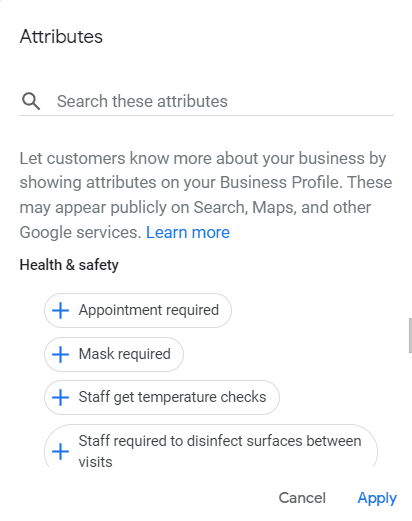
Task: Click plus icon for Staff get temperature checks
Action: pos(60,398)
